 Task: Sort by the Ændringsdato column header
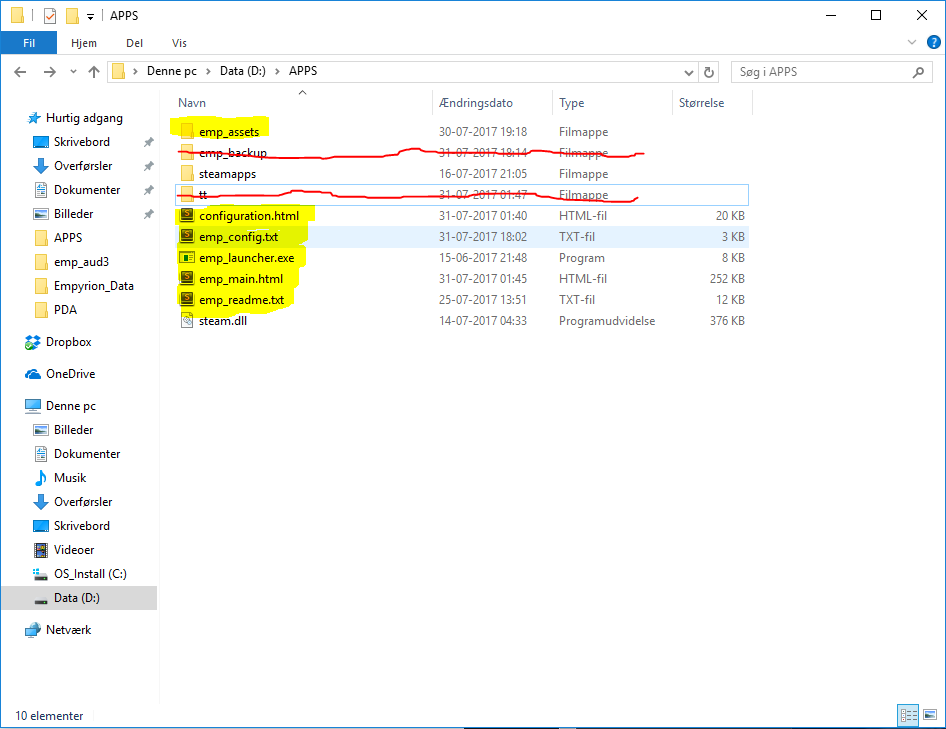tap(476, 103)
